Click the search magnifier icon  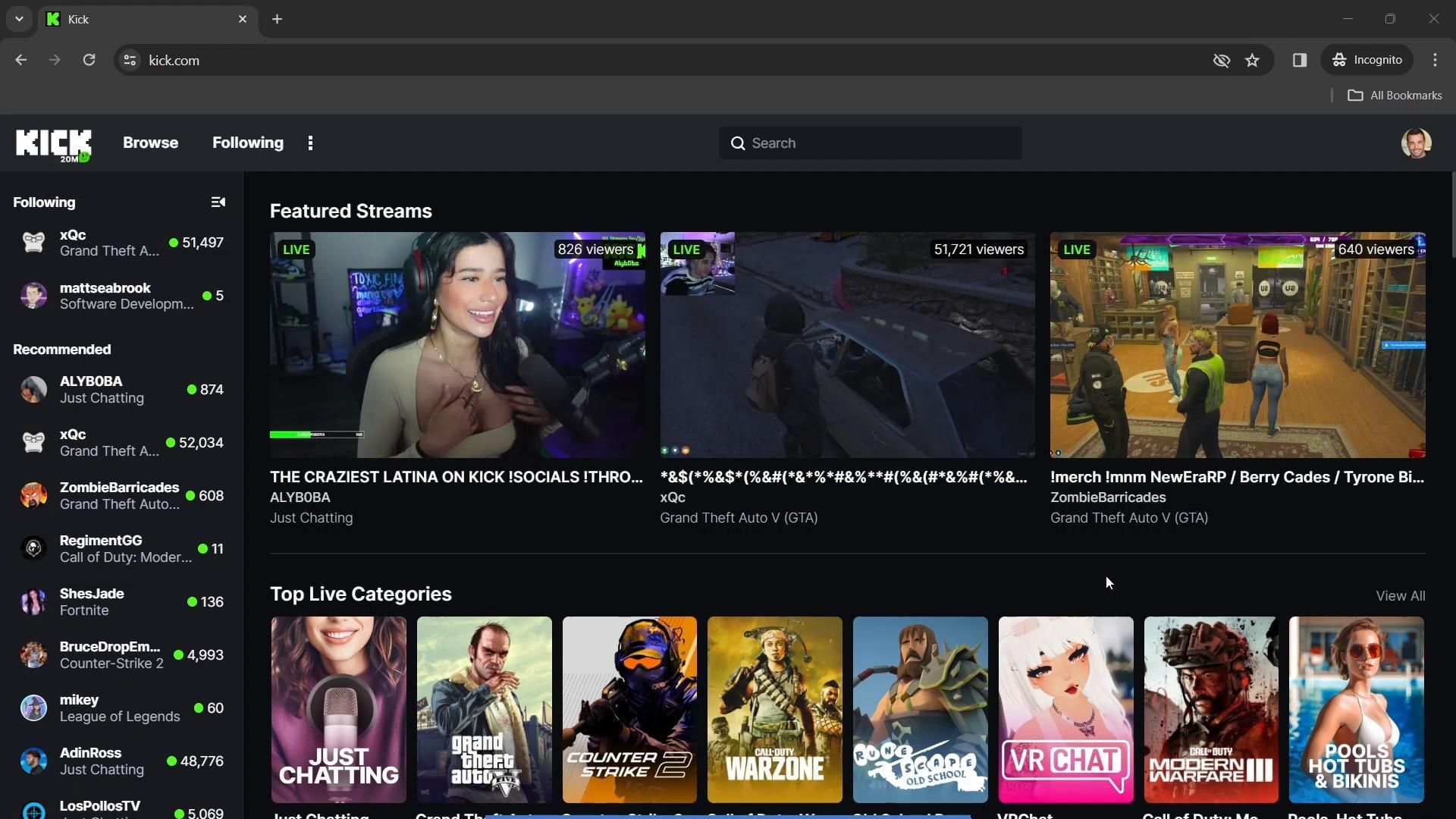(737, 143)
